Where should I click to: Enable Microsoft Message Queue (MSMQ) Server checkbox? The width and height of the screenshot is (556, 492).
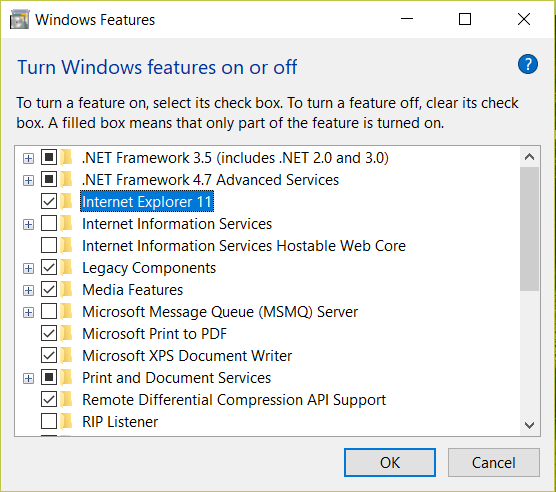click(49, 311)
